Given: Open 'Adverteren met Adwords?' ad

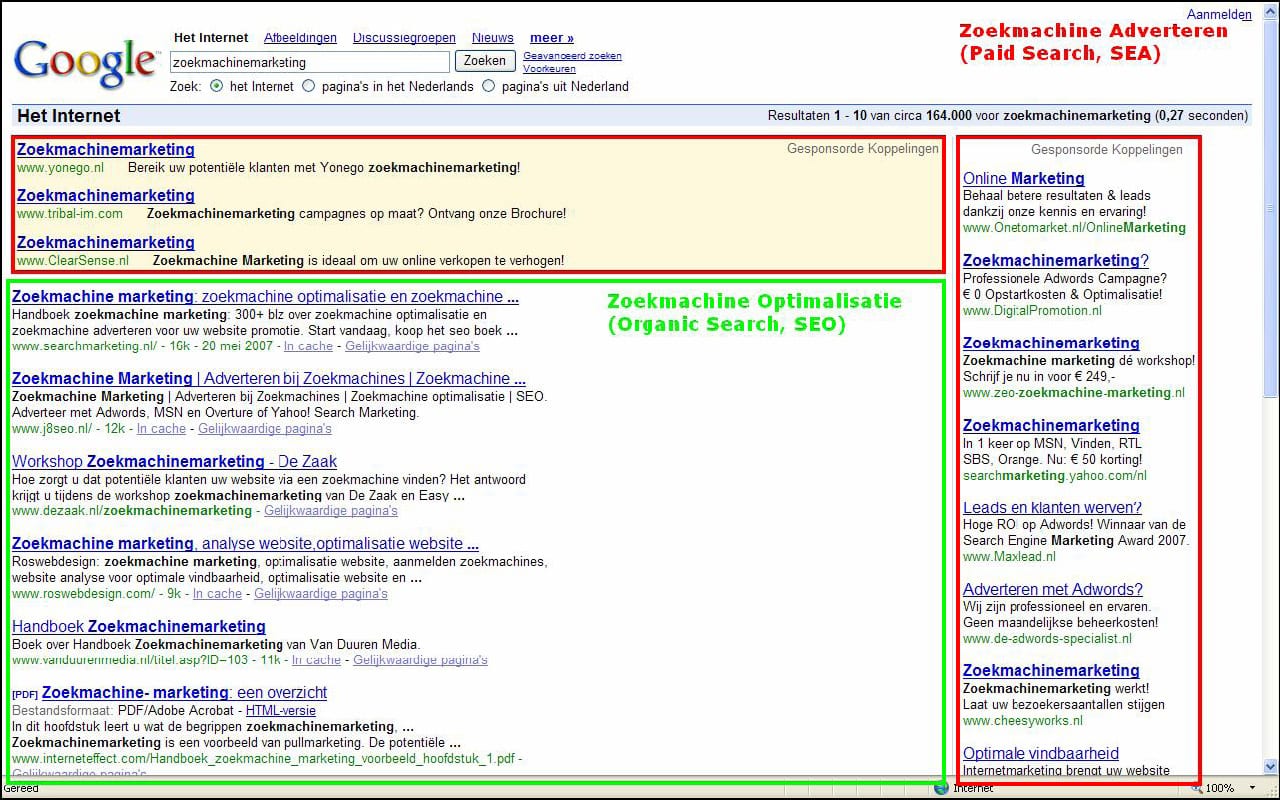Looking at the screenshot, I should (x=1052, y=589).
